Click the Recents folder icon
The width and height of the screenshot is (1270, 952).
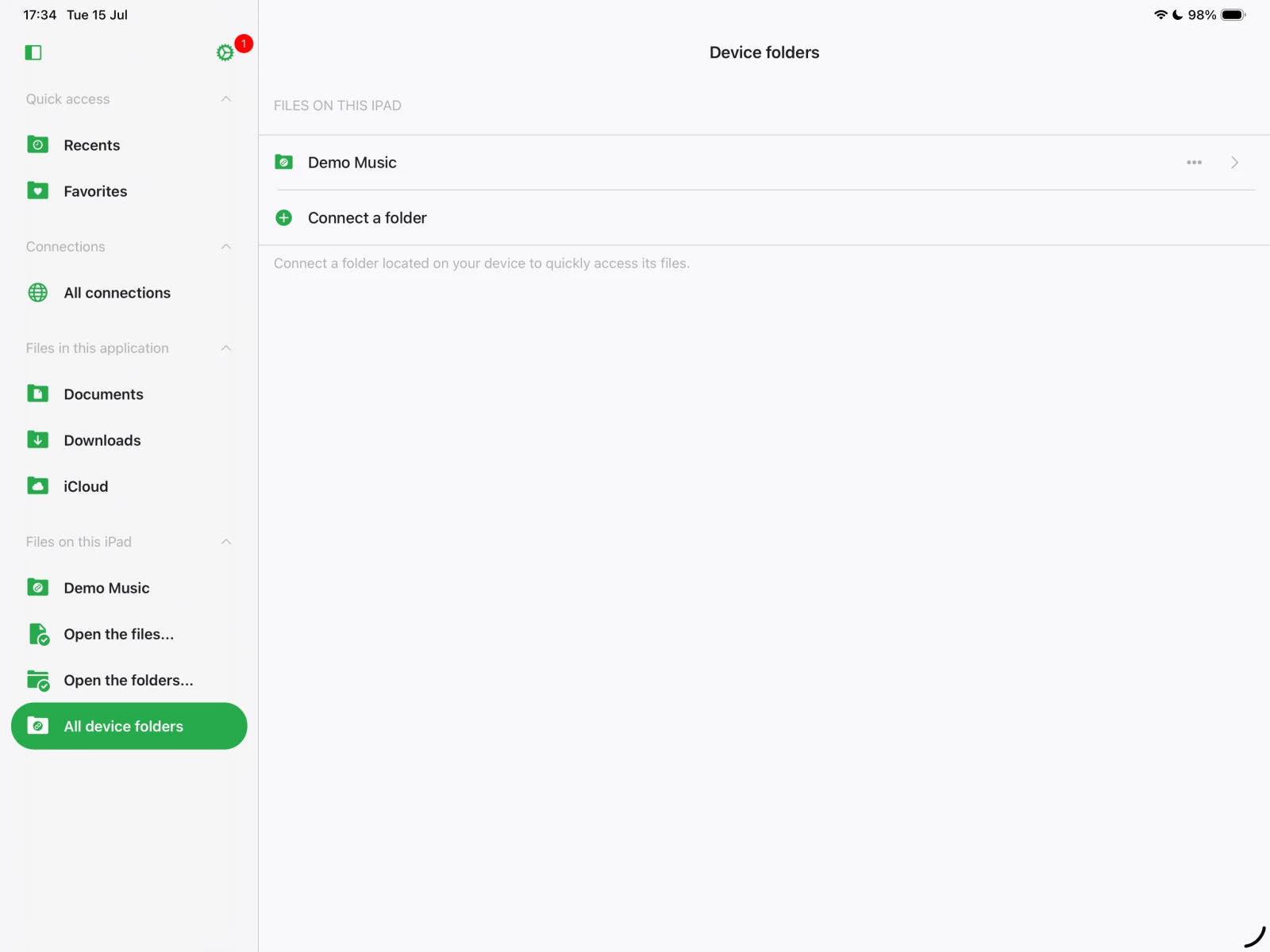[37, 145]
